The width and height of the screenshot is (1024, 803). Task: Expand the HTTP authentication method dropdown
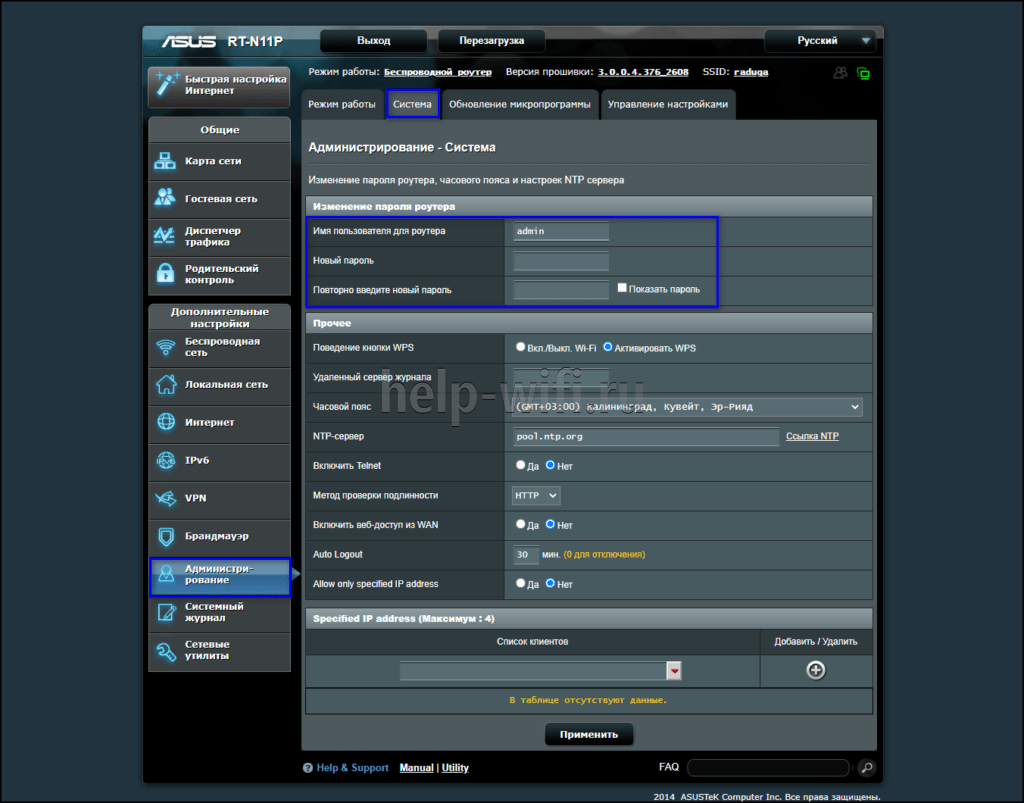[x=536, y=495]
